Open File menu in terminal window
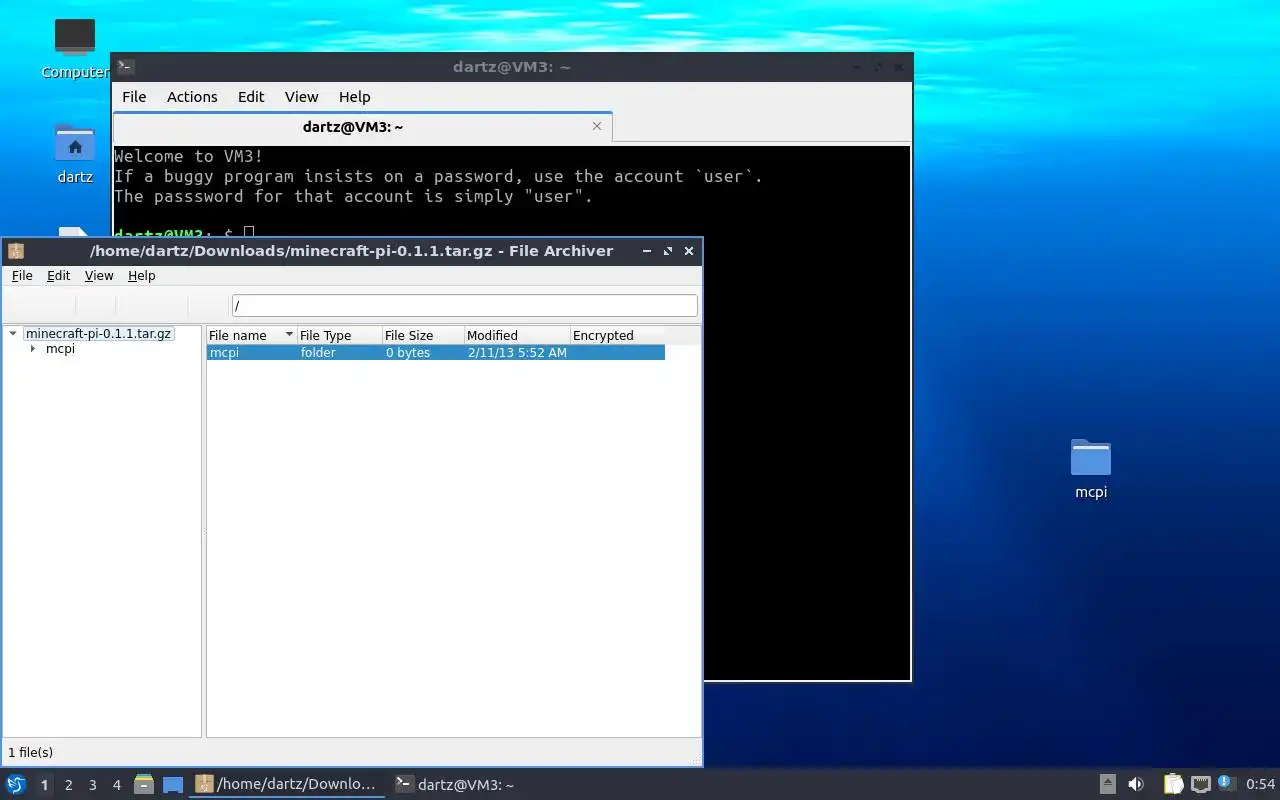Image resolution: width=1280 pixels, height=800 pixels. point(134,97)
